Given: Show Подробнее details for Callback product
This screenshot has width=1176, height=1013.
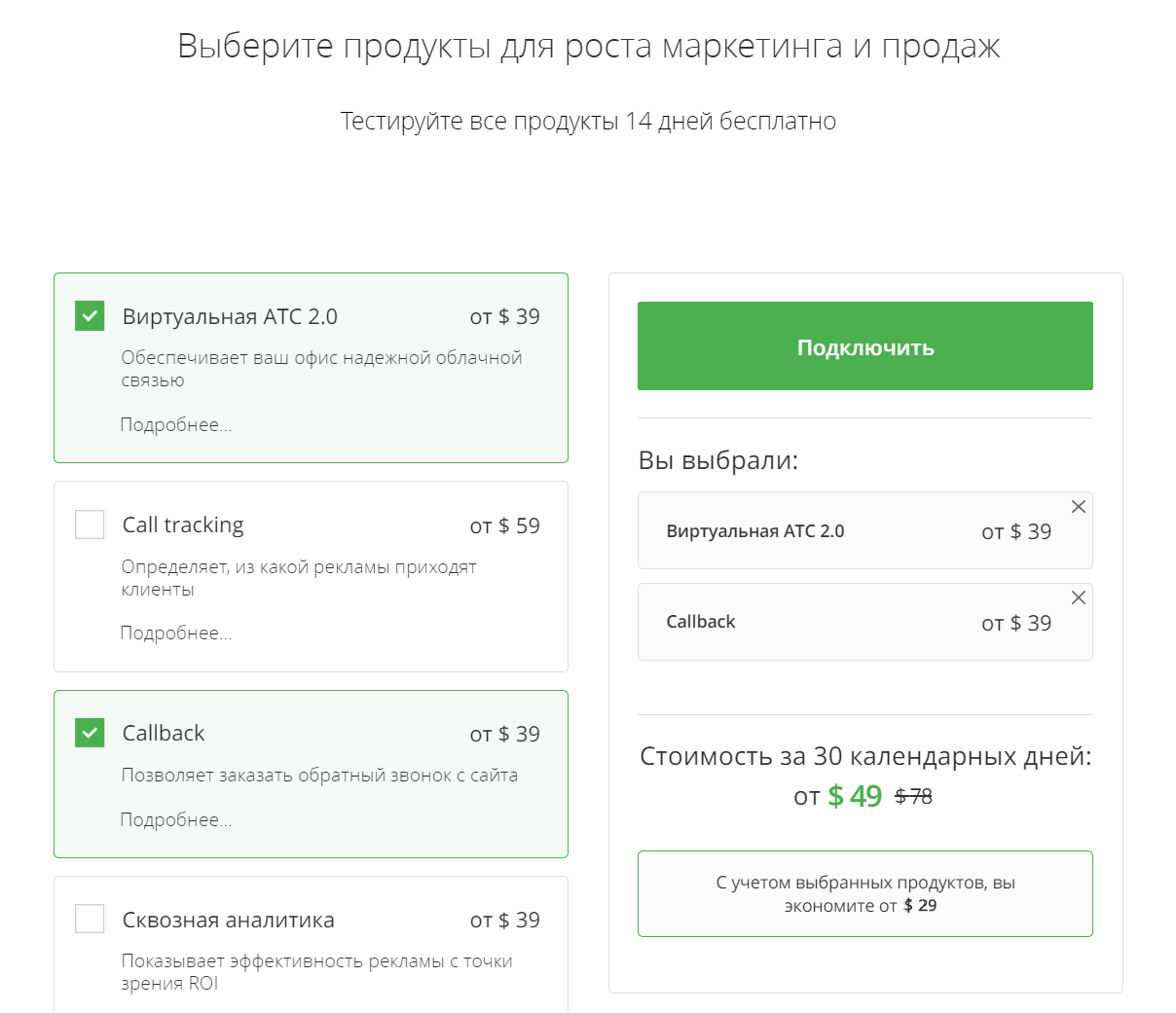Looking at the screenshot, I should (175, 819).
